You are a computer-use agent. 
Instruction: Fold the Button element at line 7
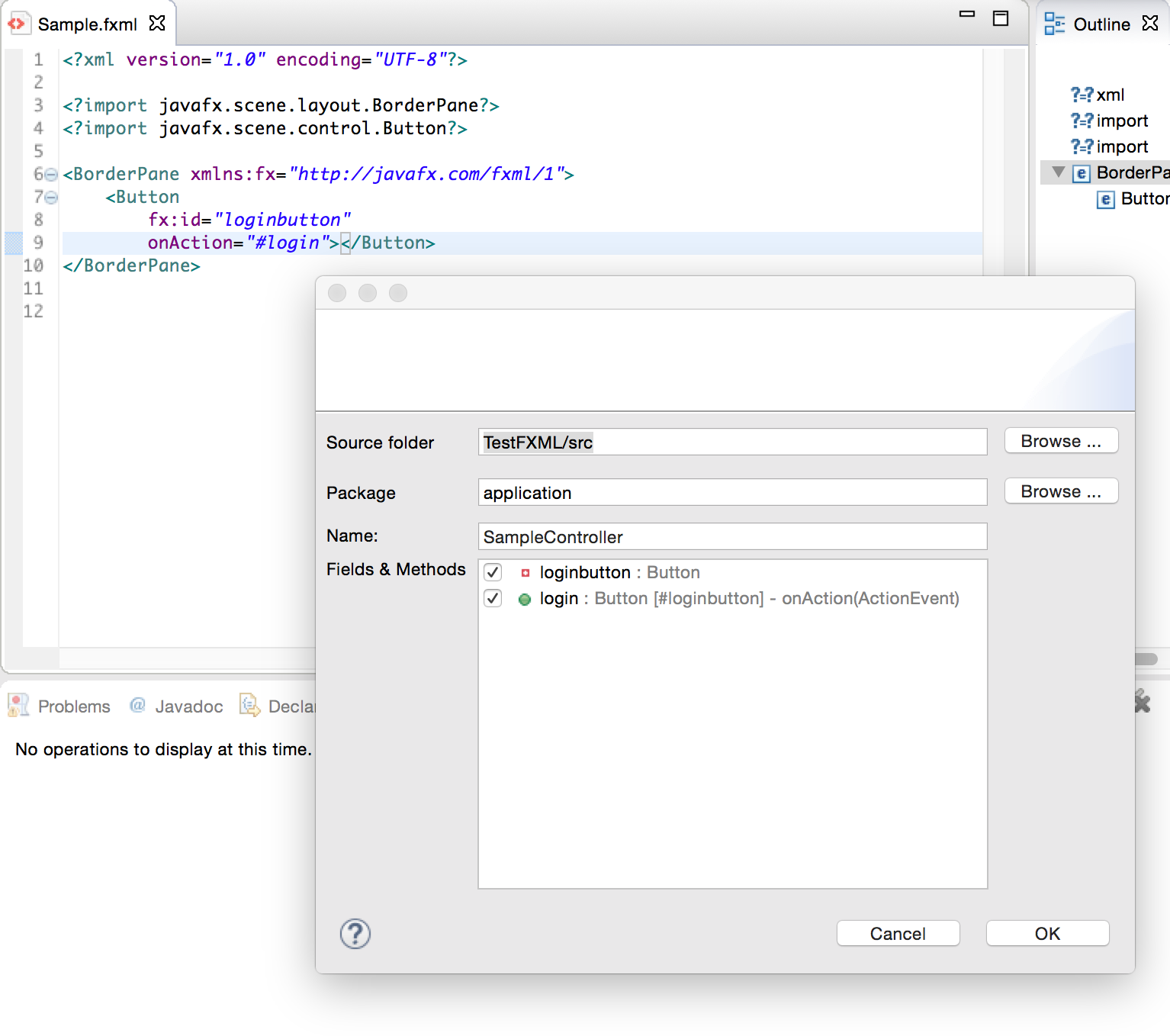[x=51, y=198]
